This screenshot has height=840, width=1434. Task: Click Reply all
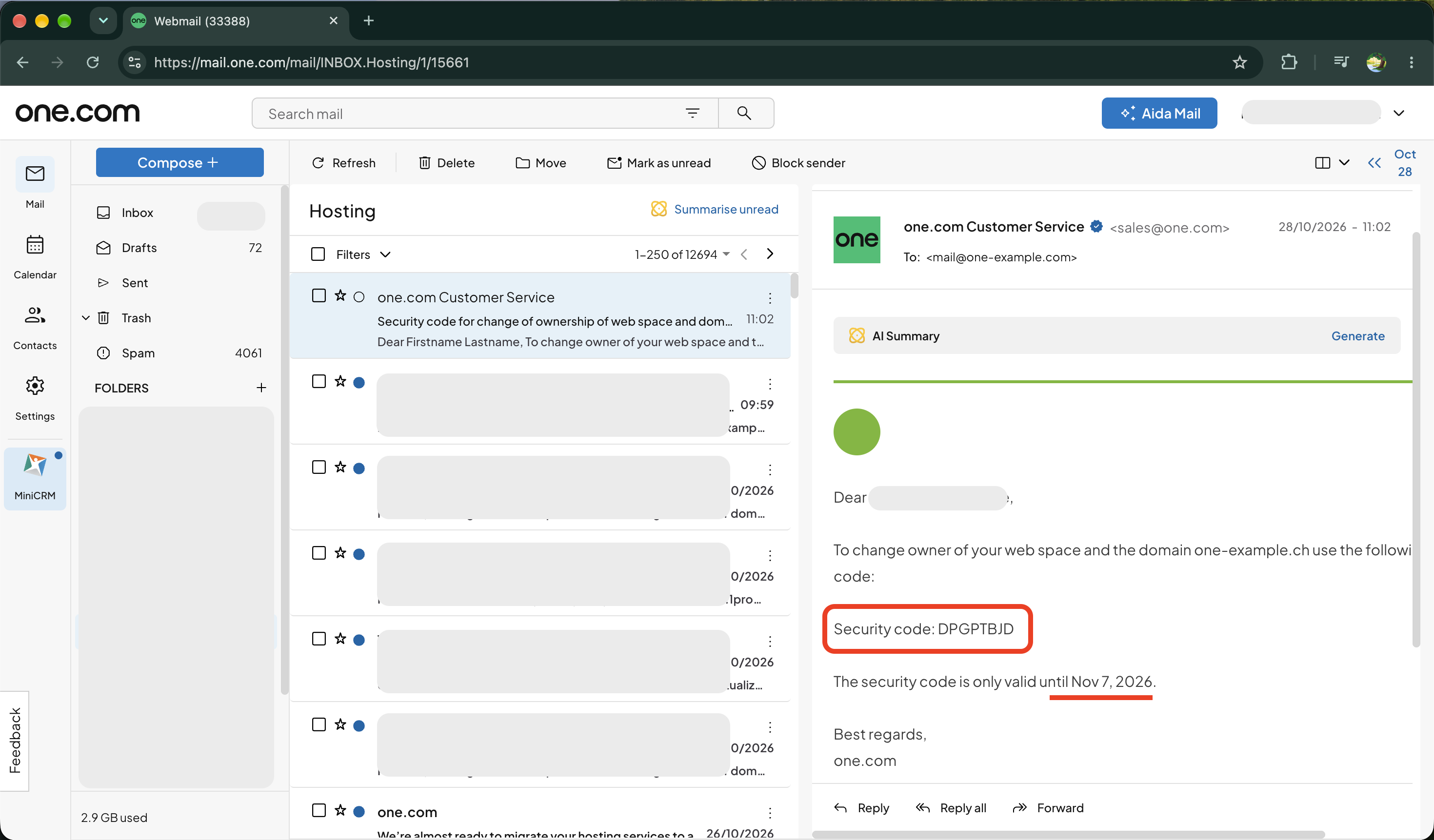[x=951, y=808]
